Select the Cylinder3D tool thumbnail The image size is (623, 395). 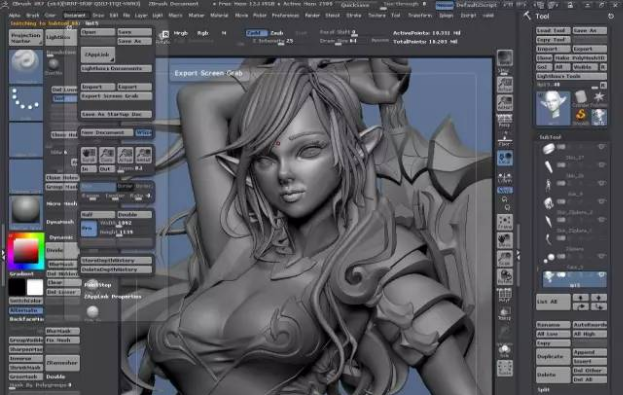[580, 99]
